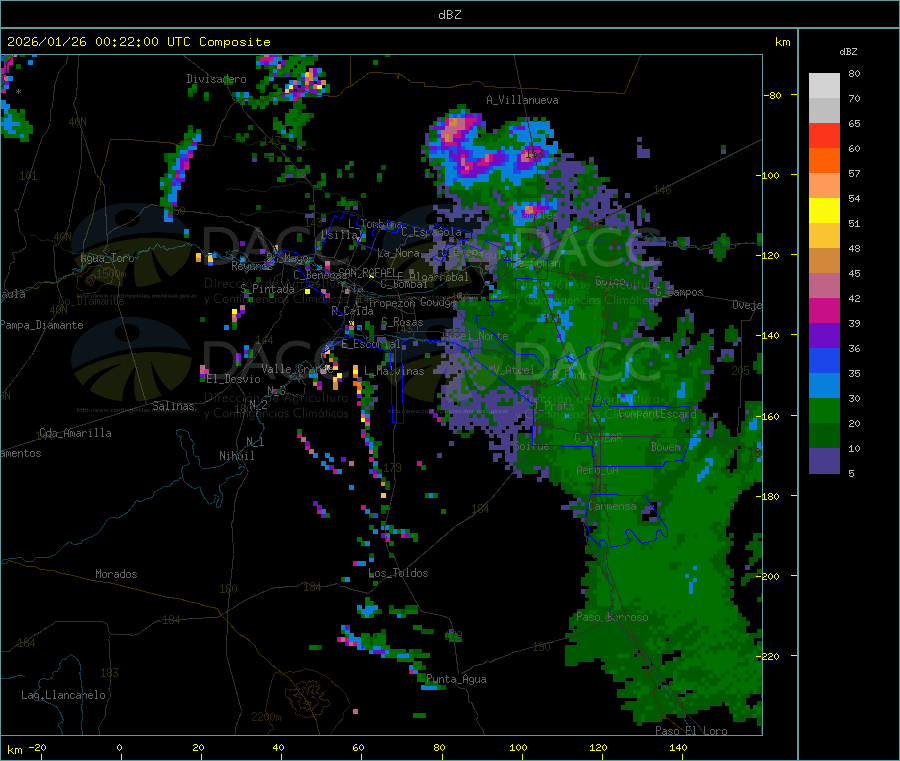
Task: Click the Salinas map label
Action: (173, 406)
